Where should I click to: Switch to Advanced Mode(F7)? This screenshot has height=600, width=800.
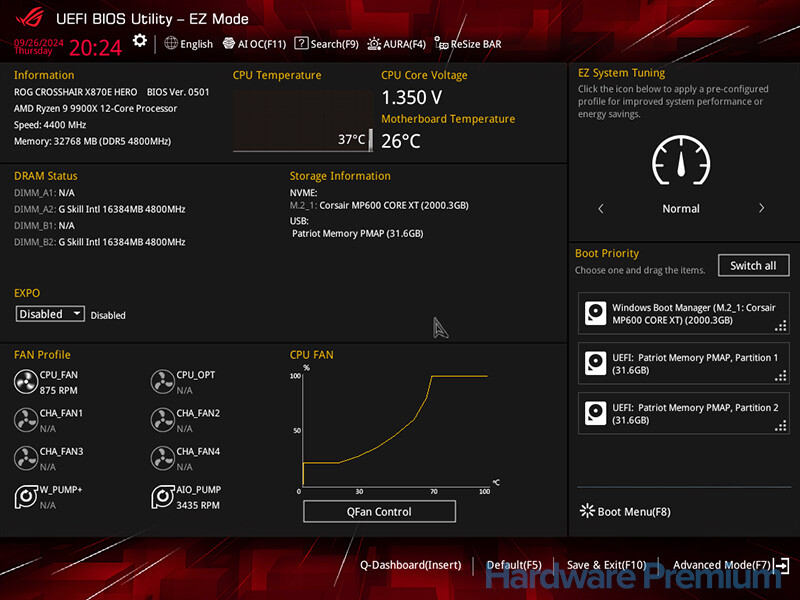731,565
